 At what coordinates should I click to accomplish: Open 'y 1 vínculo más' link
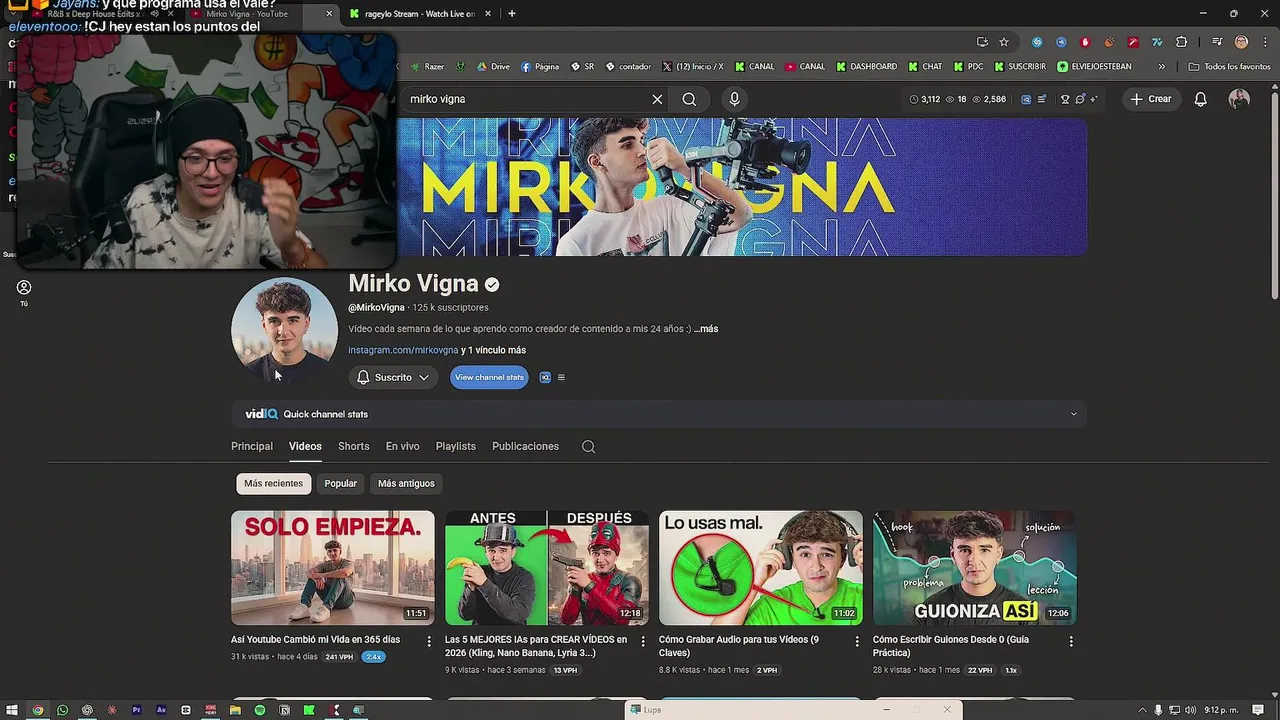(x=493, y=351)
